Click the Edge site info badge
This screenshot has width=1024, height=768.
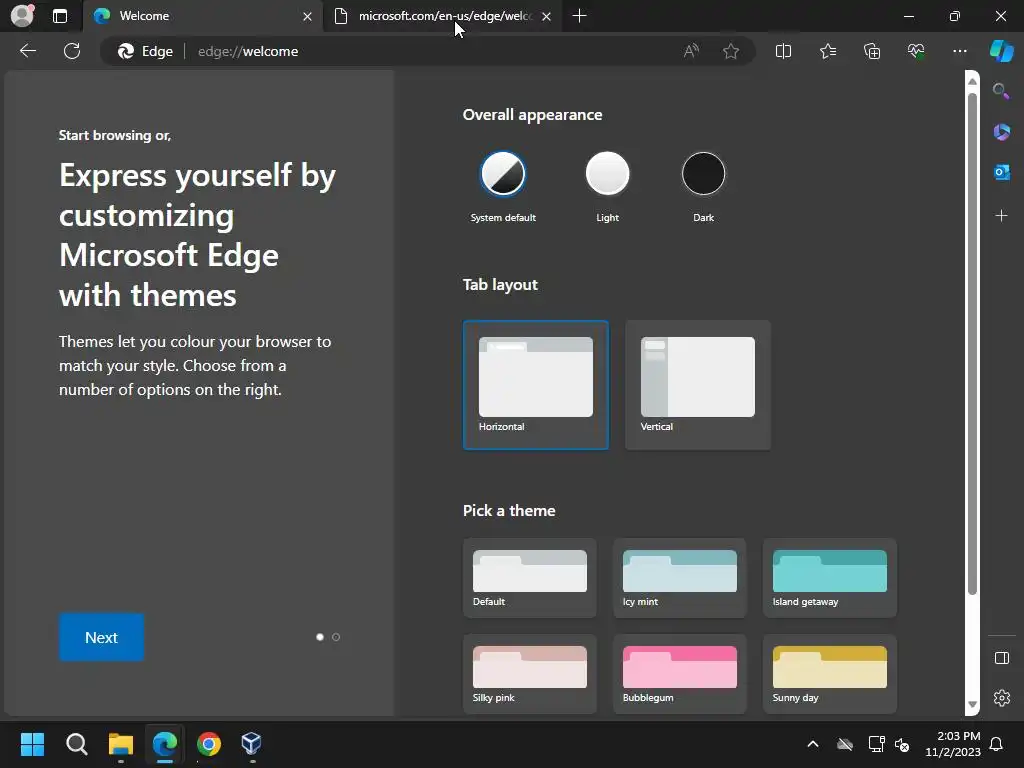[145, 51]
